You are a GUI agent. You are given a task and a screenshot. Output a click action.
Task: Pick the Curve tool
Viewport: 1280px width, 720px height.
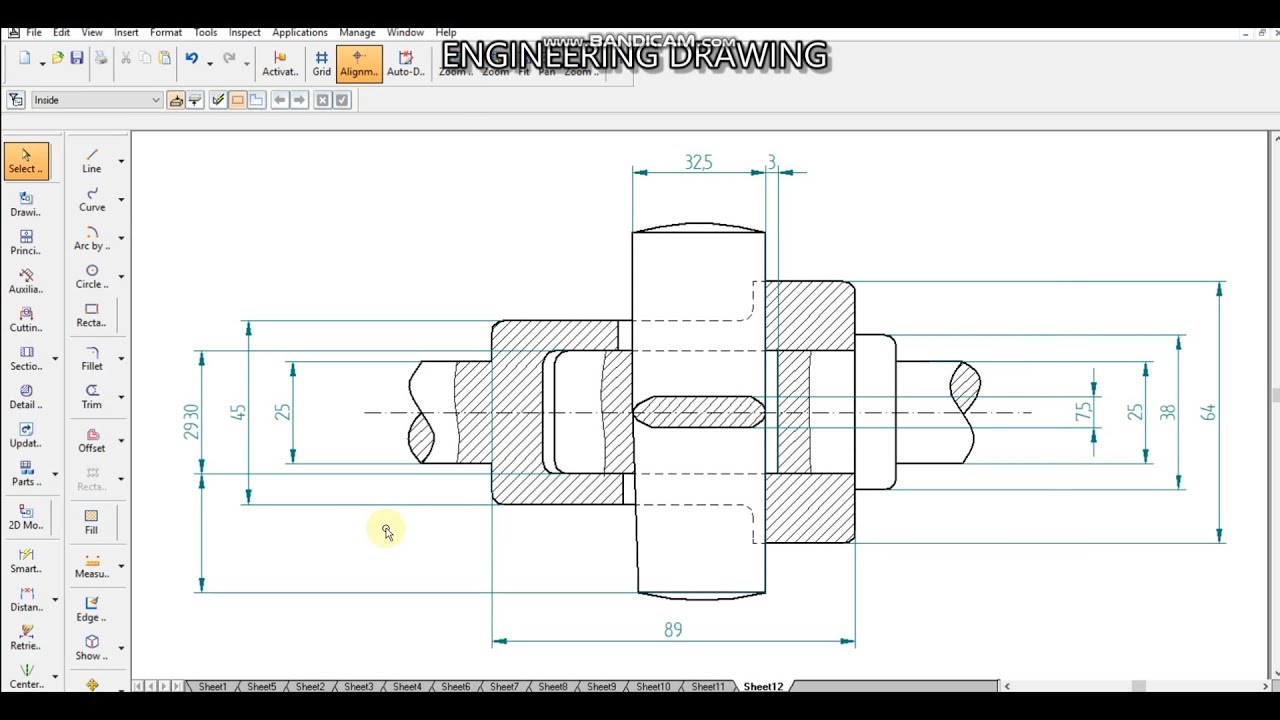pyautogui.click(x=92, y=200)
